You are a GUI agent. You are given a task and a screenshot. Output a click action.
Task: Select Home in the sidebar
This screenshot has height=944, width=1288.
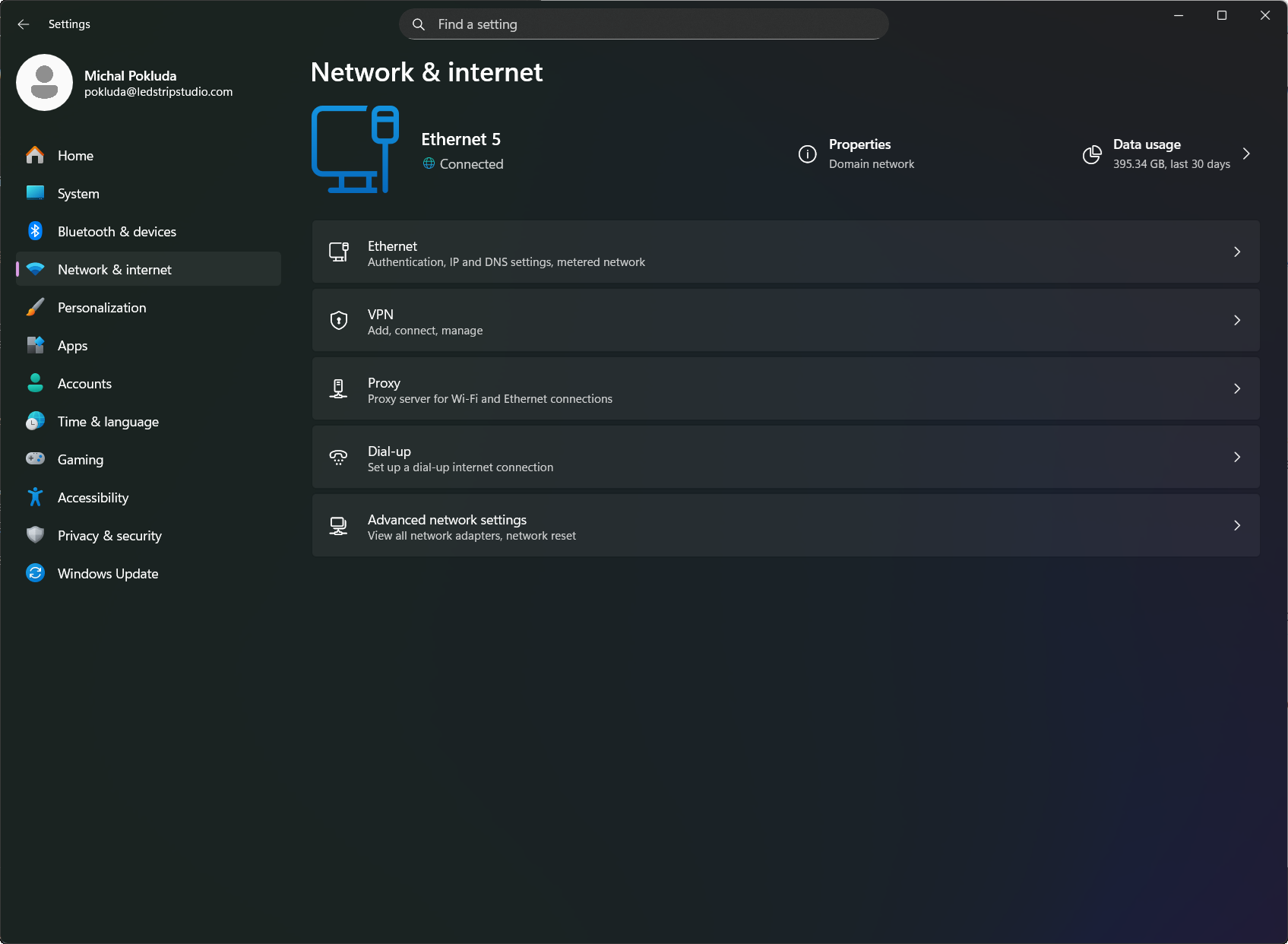coord(148,155)
